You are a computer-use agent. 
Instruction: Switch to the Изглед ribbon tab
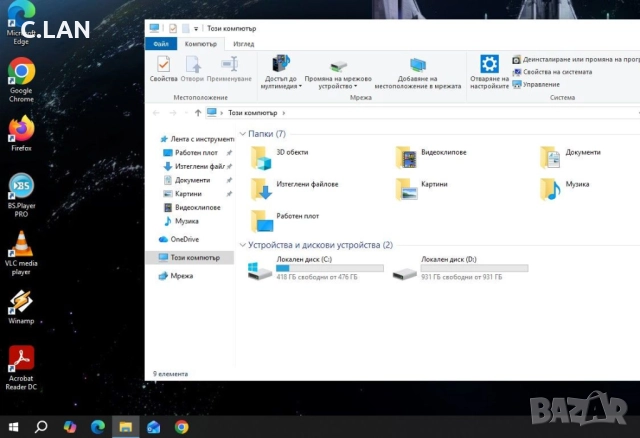pyautogui.click(x=243, y=44)
